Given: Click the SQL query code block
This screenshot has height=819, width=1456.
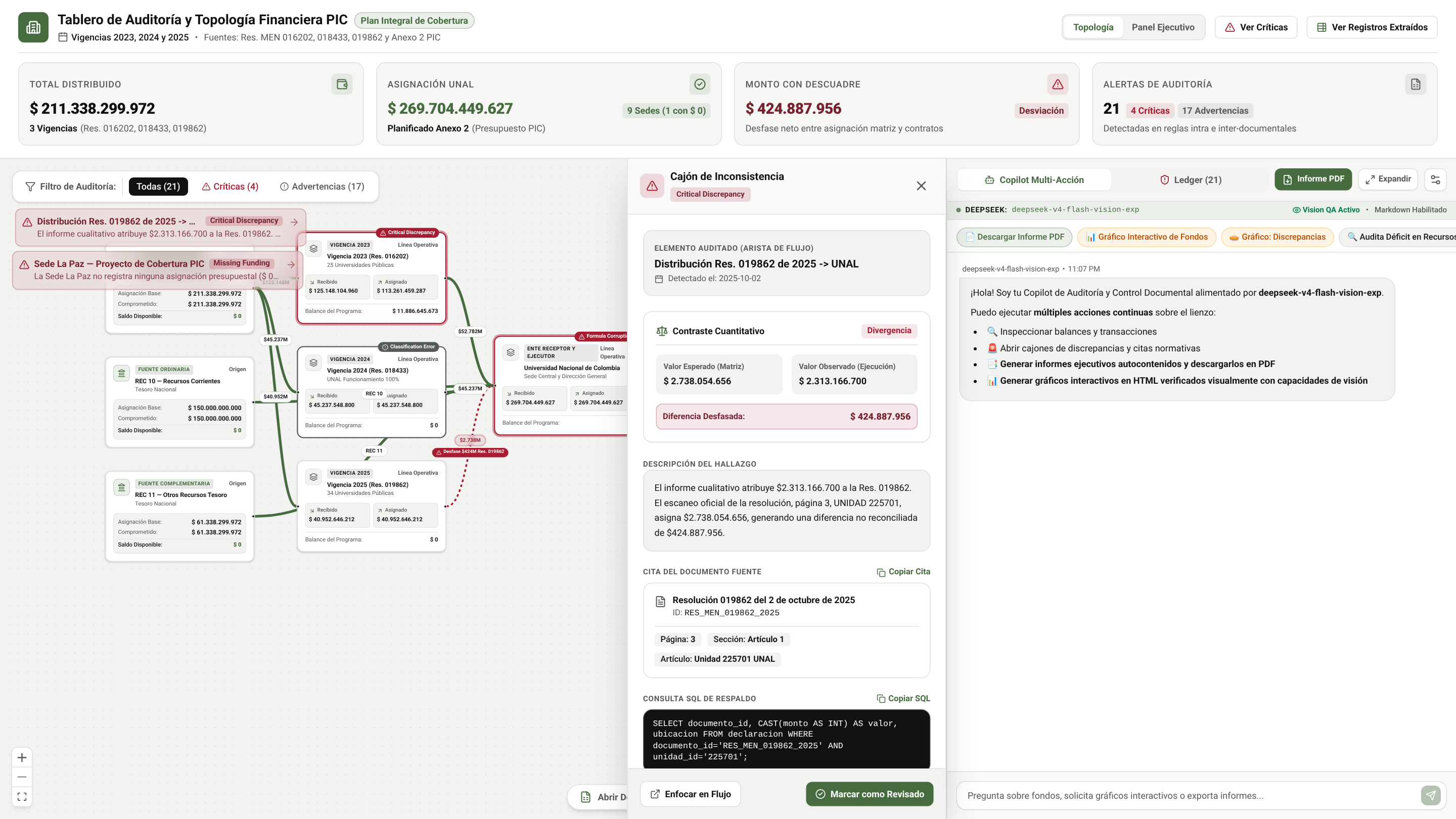Looking at the screenshot, I should [786, 739].
